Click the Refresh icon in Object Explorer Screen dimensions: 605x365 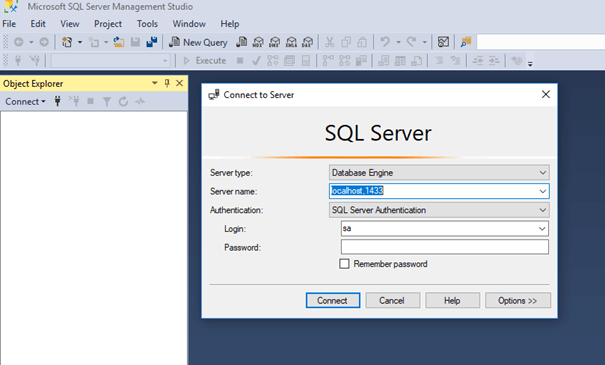(x=123, y=101)
